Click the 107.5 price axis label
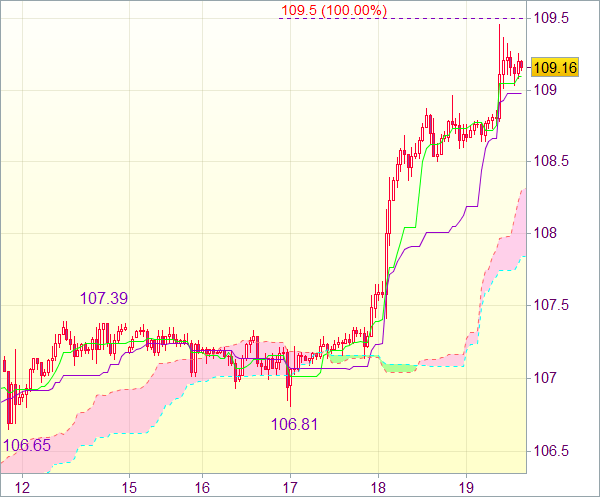 click(x=551, y=305)
